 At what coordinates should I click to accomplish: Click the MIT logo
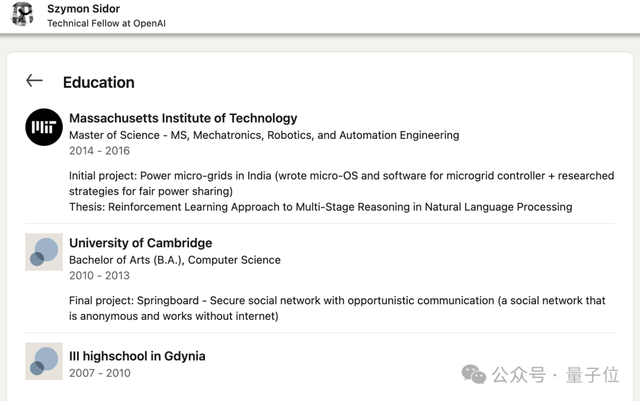pyautogui.click(x=44, y=126)
